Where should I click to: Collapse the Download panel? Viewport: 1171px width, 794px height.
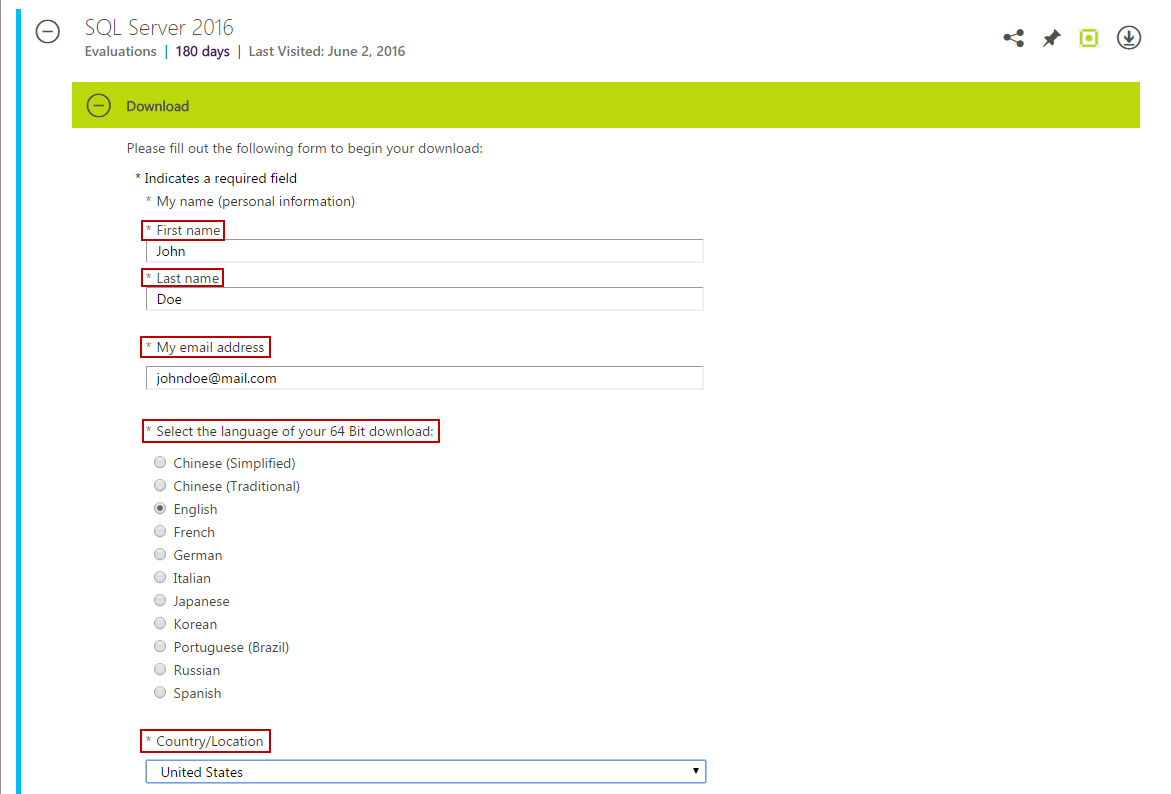pos(98,105)
